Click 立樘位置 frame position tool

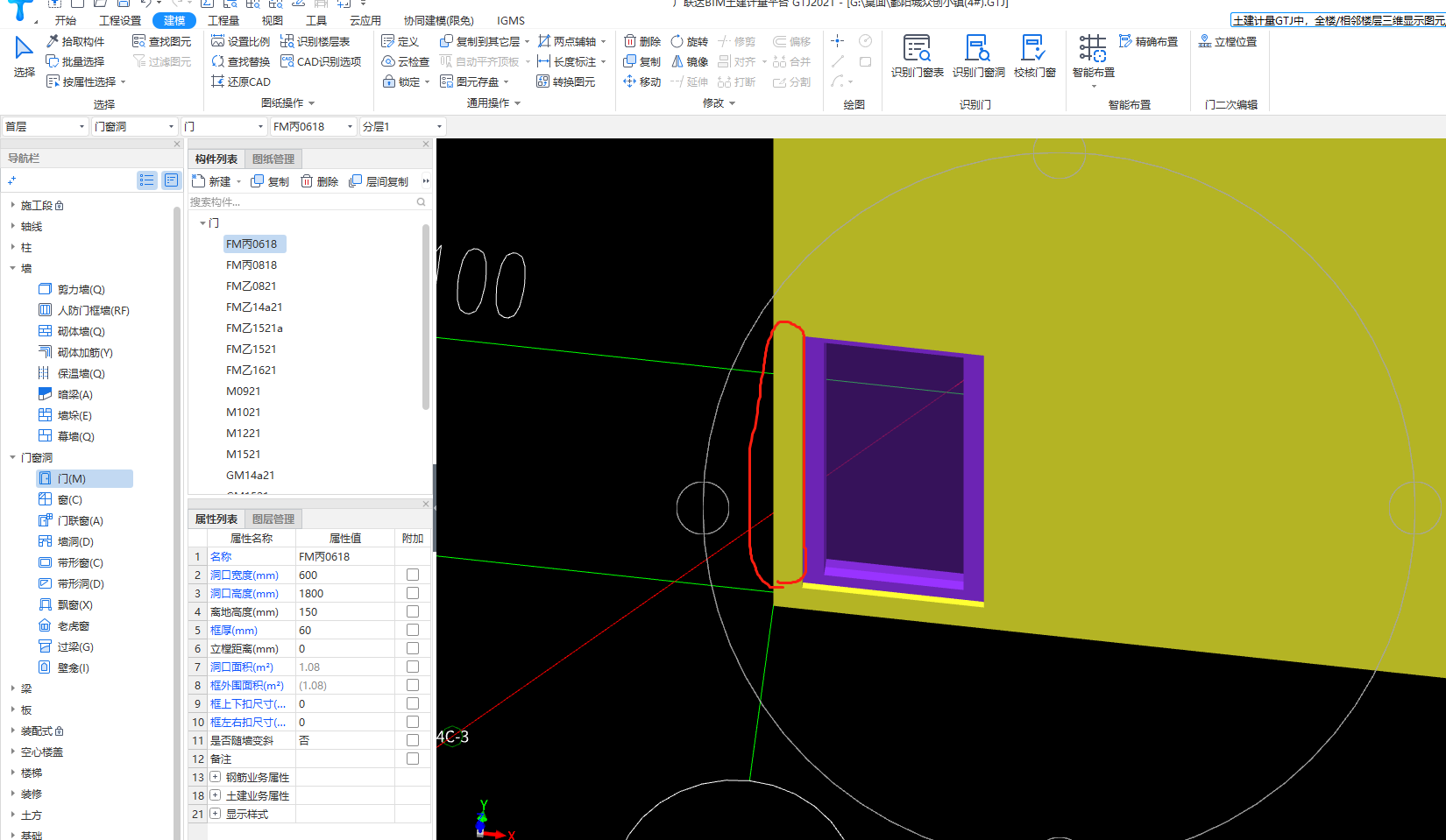click(1228, 41)
